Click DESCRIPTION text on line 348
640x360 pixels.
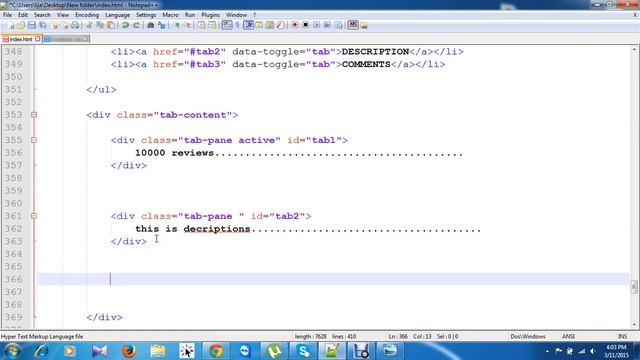tap(375, 52)
